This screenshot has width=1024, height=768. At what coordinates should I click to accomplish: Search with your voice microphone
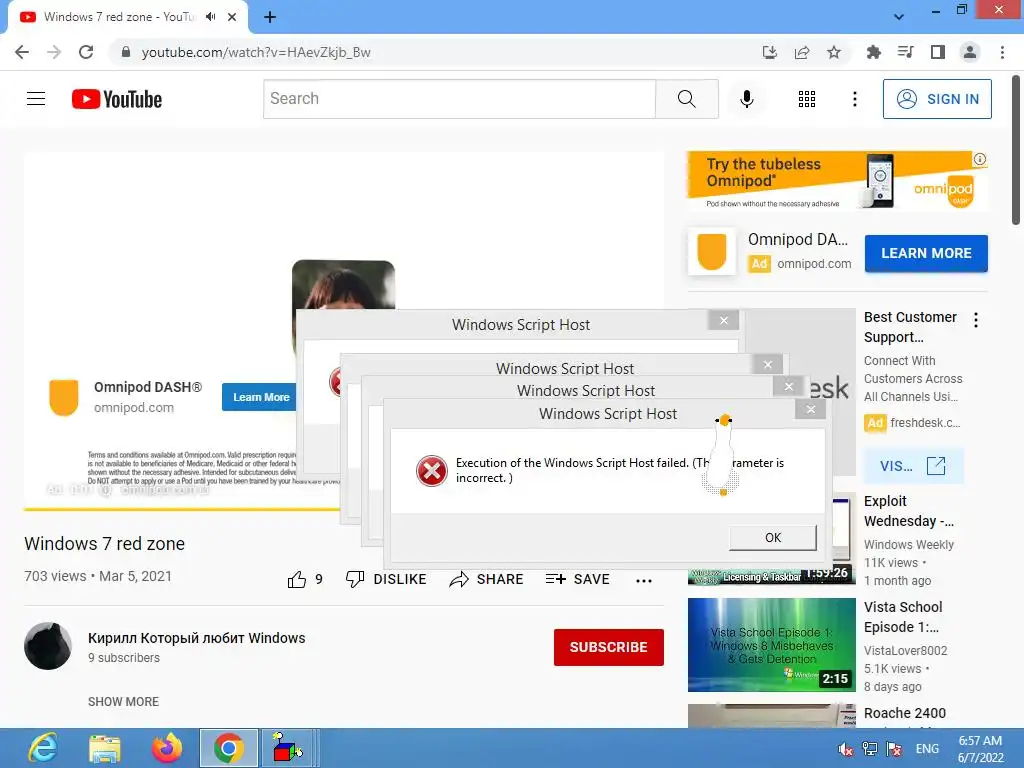746,99
